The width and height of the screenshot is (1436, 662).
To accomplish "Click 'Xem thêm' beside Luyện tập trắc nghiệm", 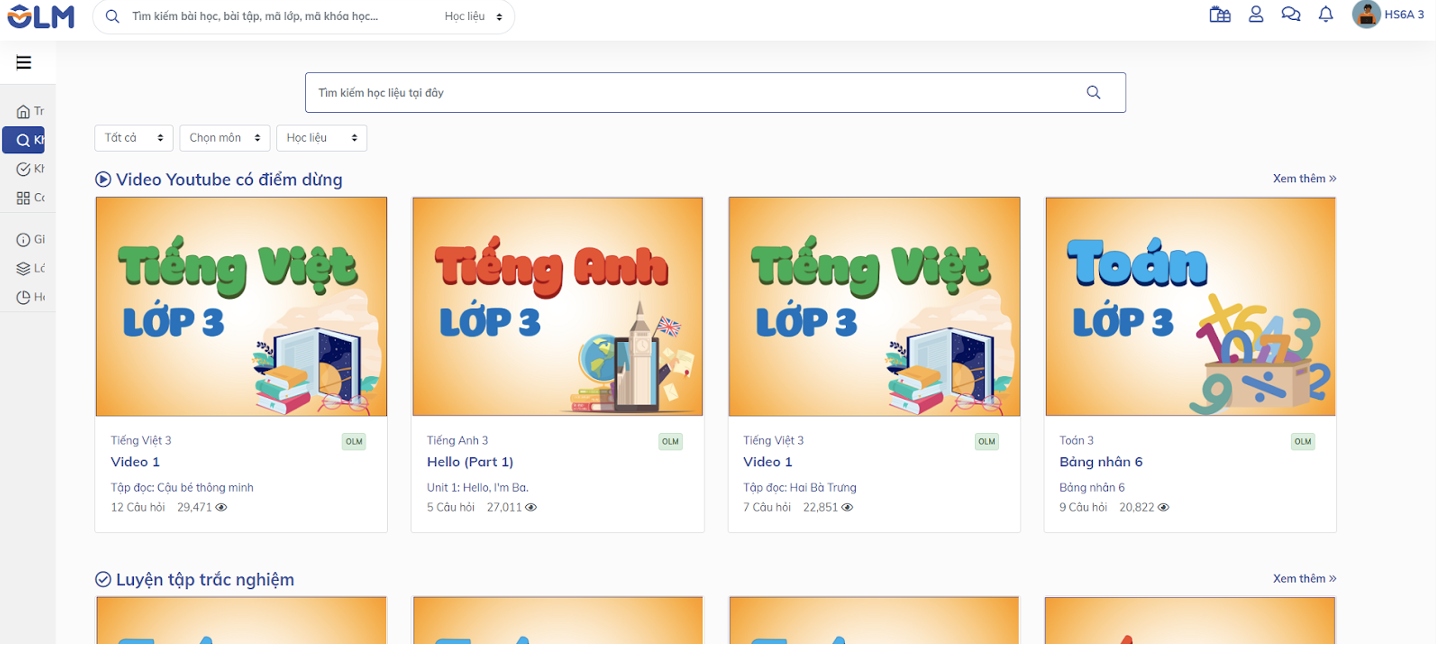I will point(1304,579).
